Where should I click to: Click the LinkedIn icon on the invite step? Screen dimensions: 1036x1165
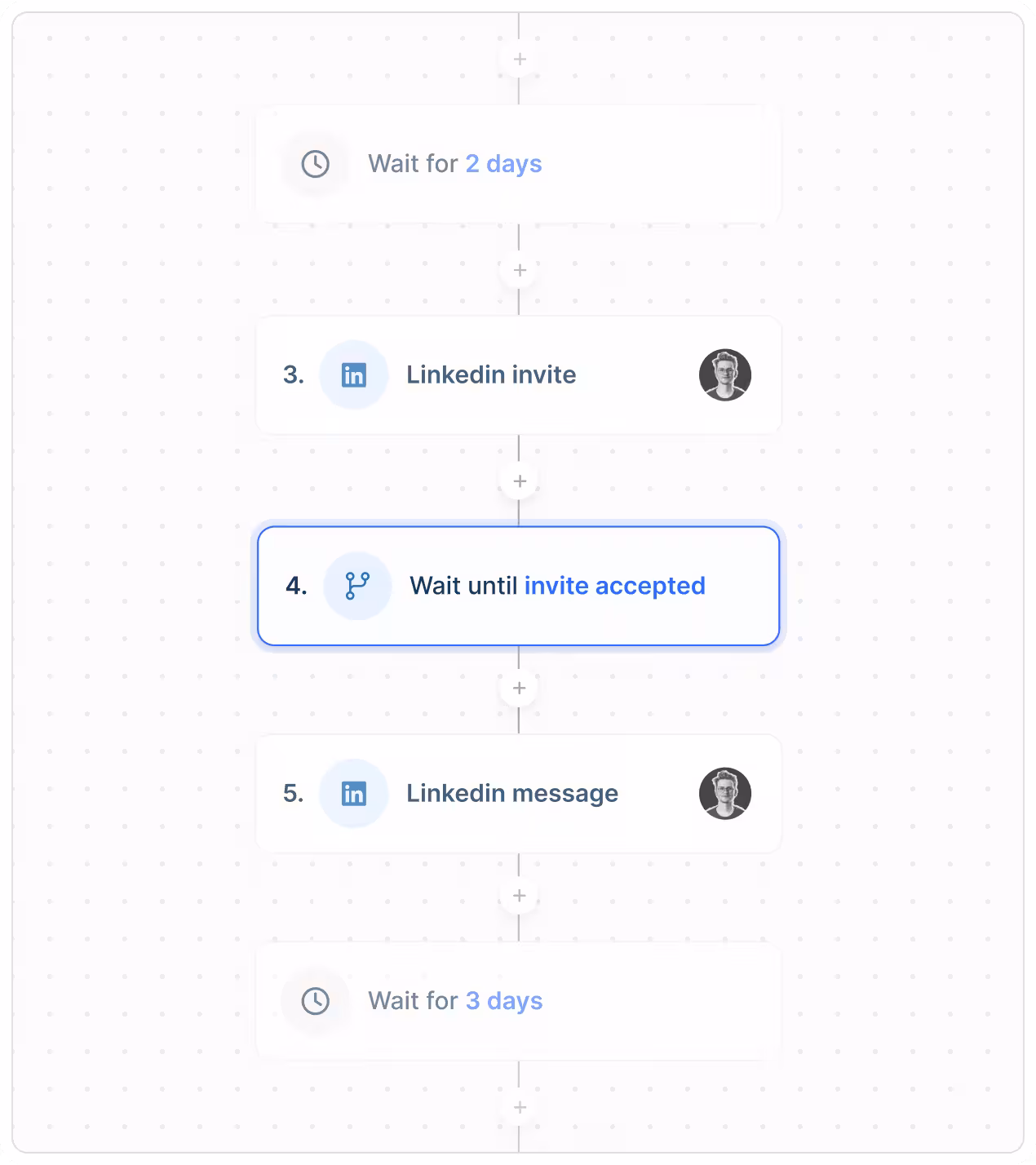[353, 375]
